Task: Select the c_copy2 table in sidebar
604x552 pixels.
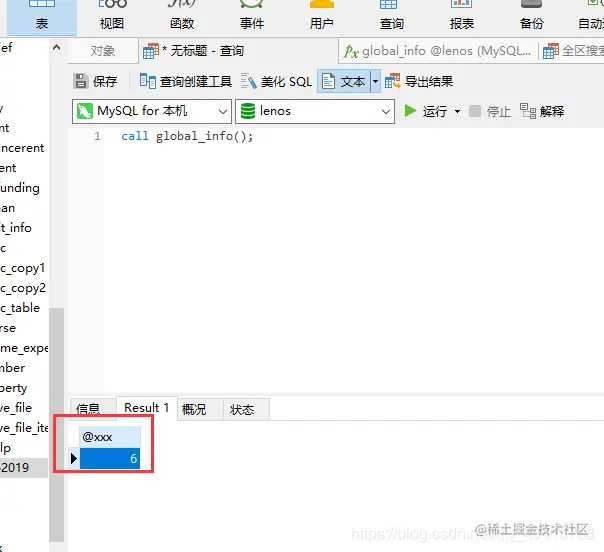Action: click(23, 288)
